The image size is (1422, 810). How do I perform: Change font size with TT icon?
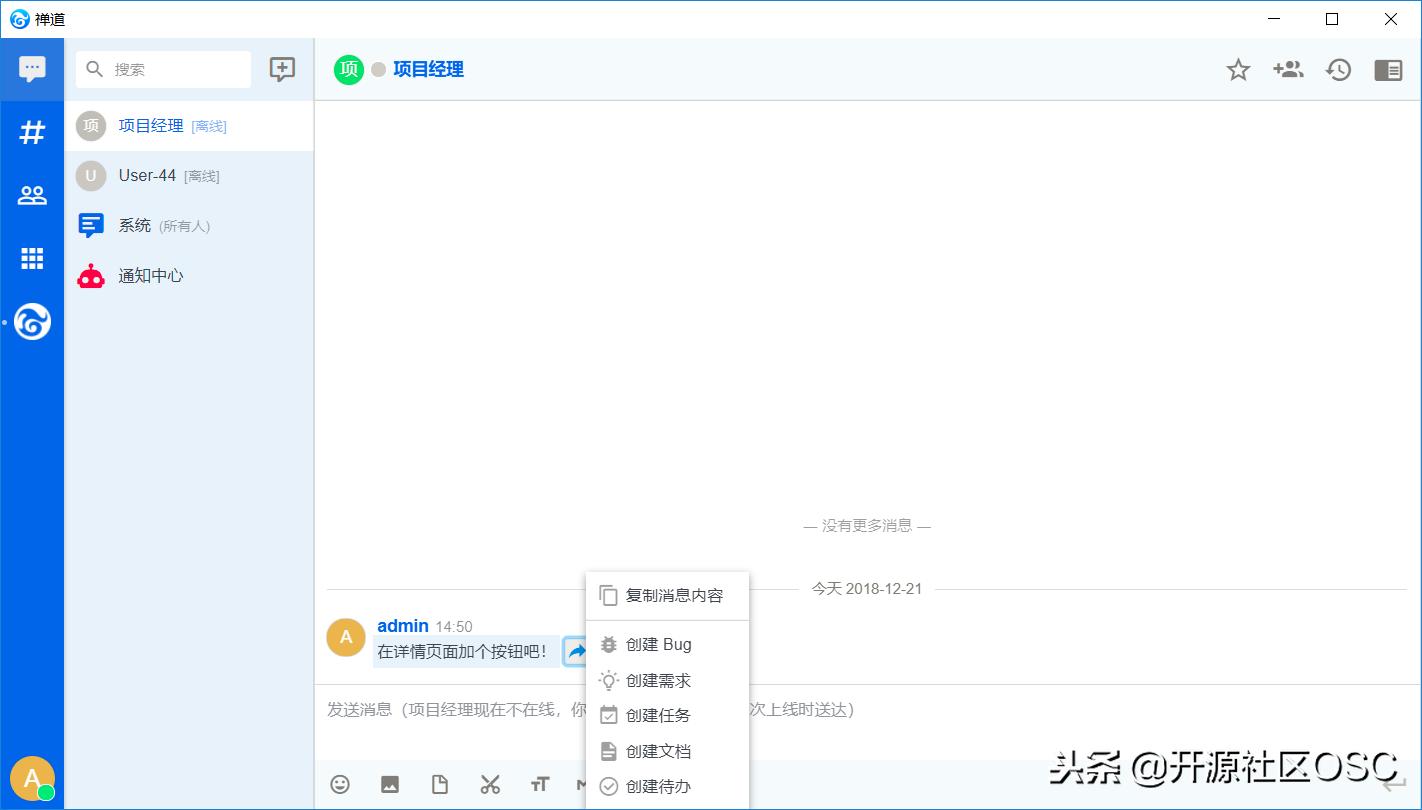pos(540,785)
